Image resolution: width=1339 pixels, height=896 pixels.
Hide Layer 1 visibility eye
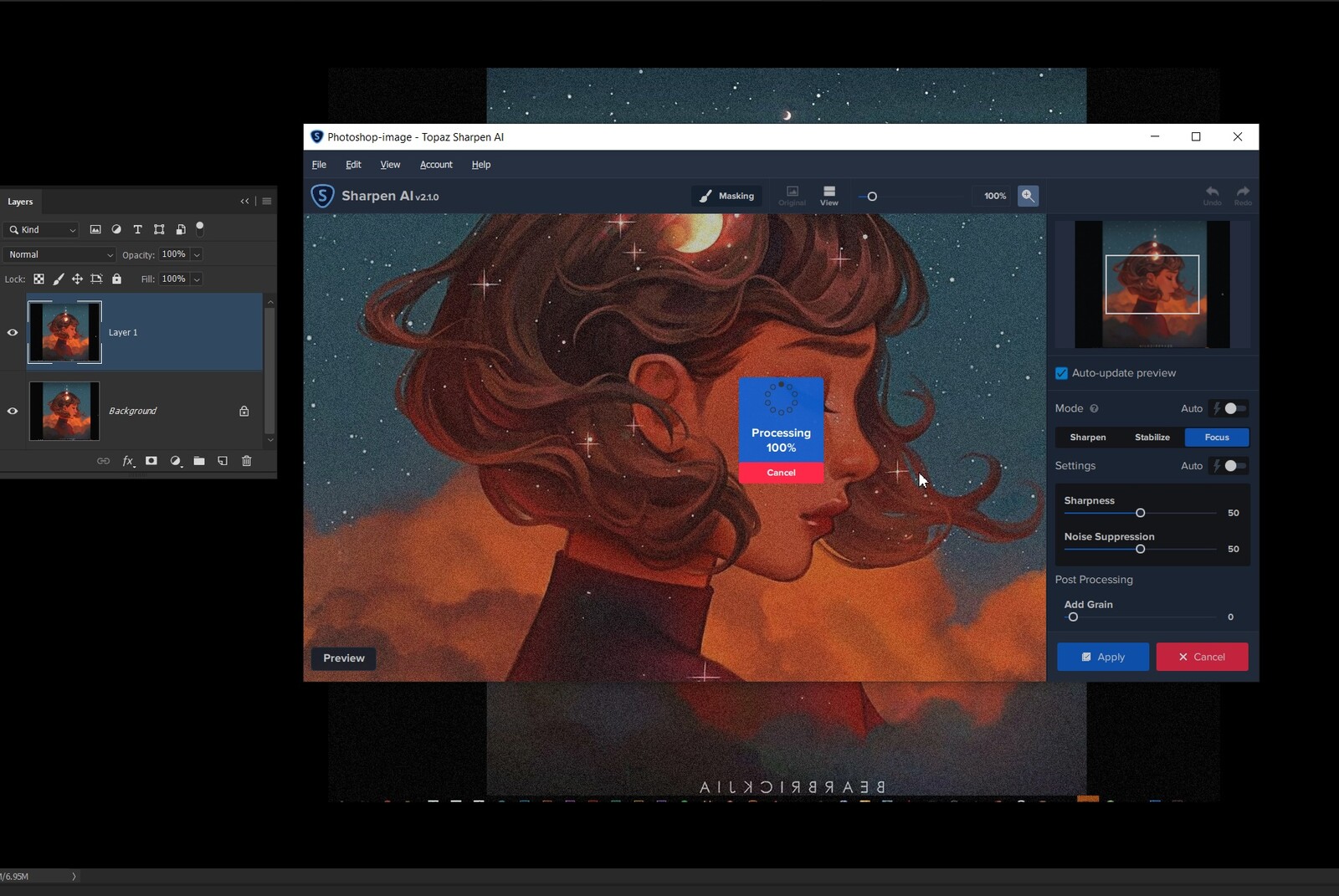tap(13, 333)
